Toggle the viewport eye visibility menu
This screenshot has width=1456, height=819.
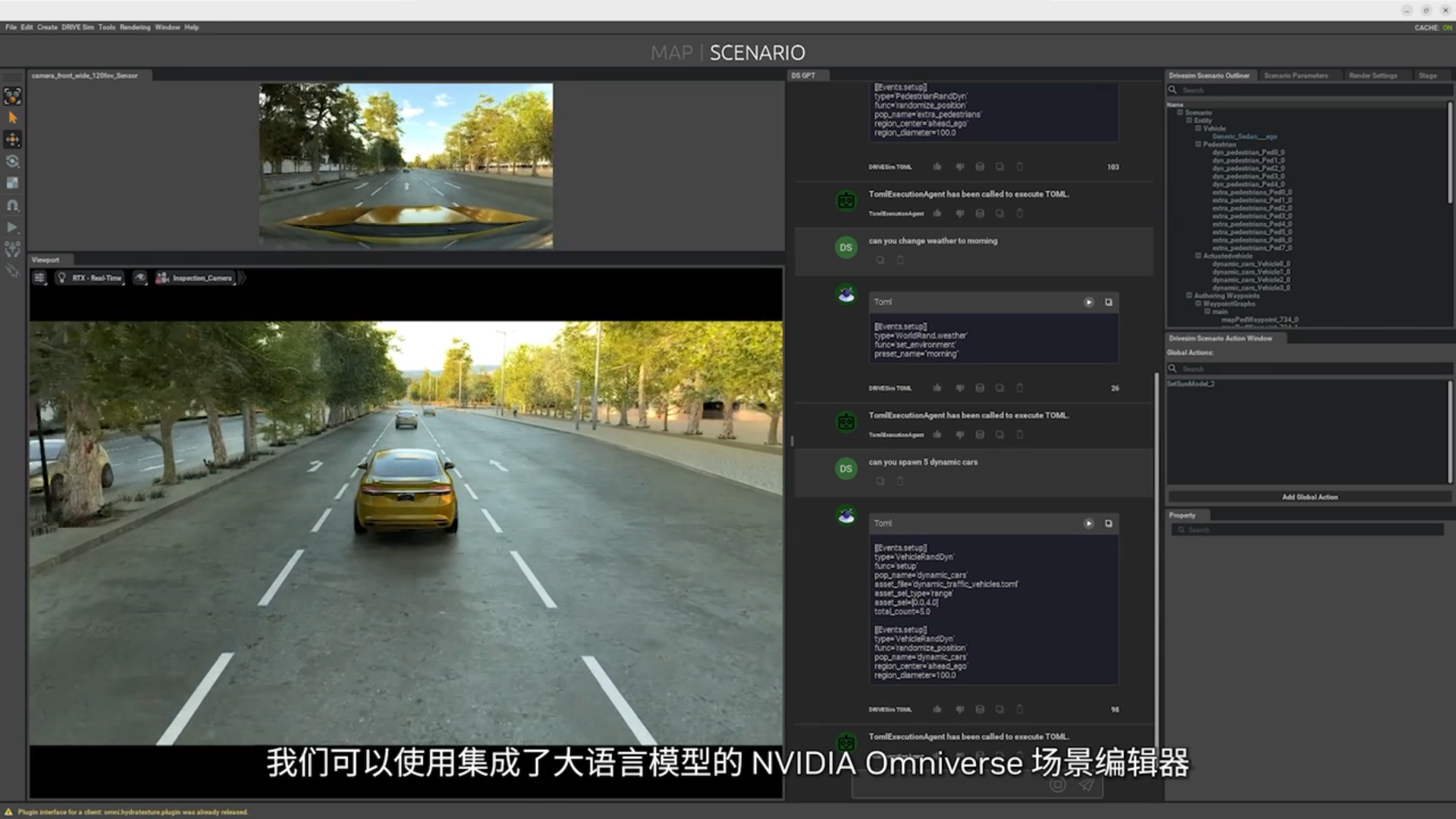click(x=140, y=278)
